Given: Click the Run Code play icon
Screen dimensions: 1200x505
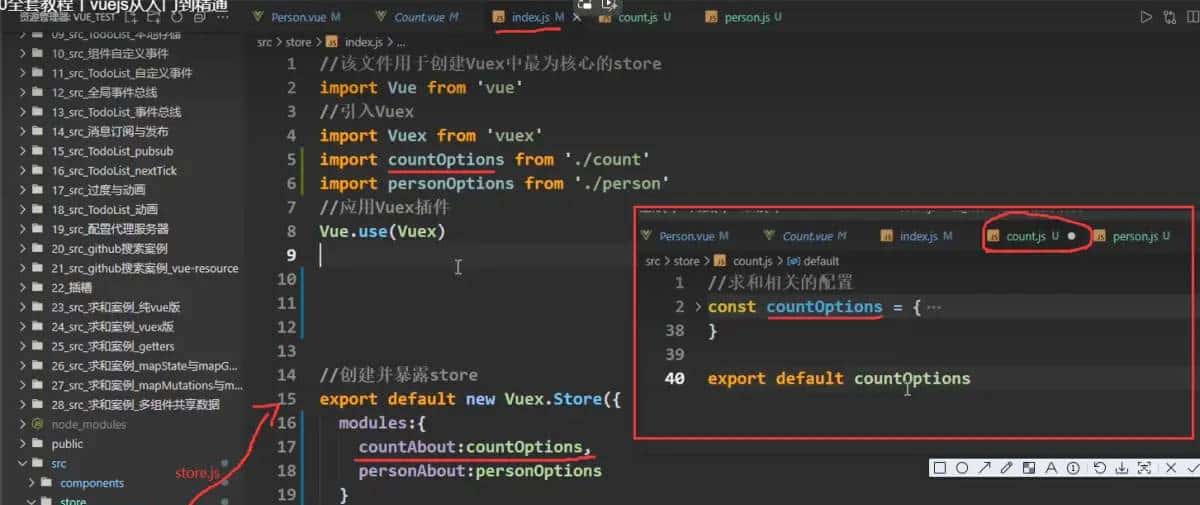Looking at the screenshot, I should tap(1146, 17).
